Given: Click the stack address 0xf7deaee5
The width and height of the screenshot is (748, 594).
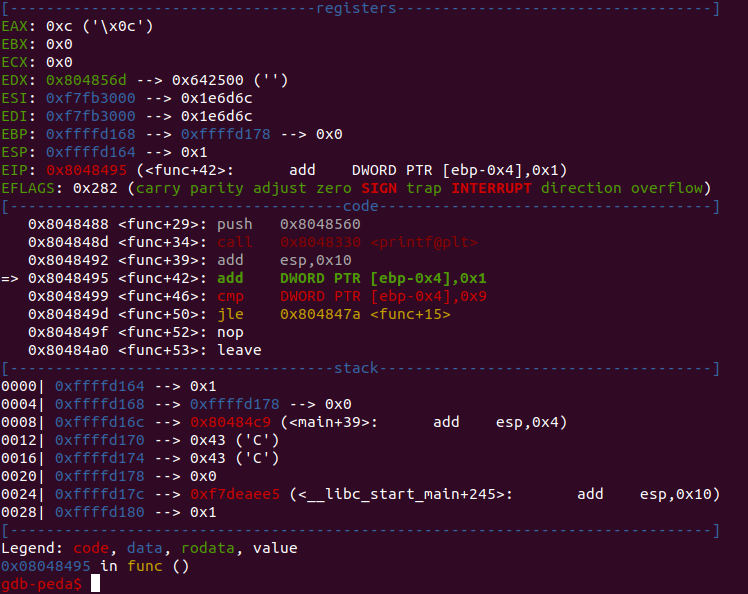Looking at the screenshot, I should (235, 494).
